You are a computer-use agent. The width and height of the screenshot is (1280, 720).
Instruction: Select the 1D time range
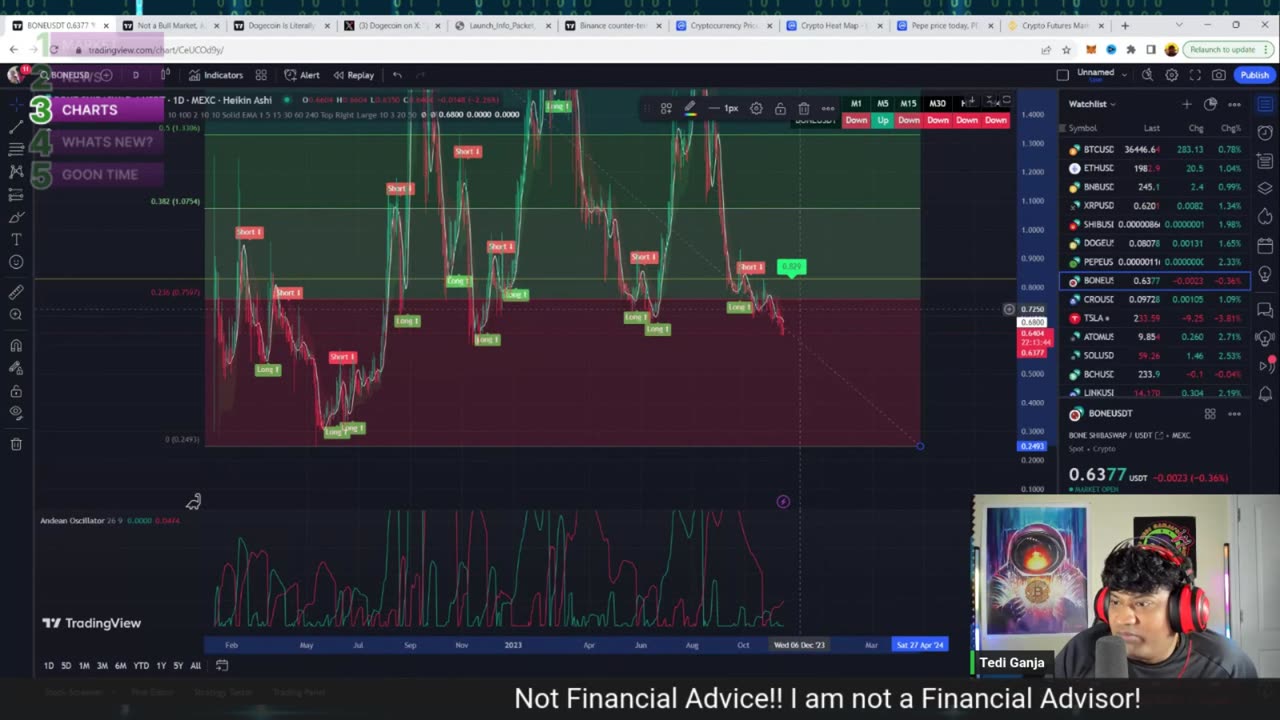click(49, 666)
